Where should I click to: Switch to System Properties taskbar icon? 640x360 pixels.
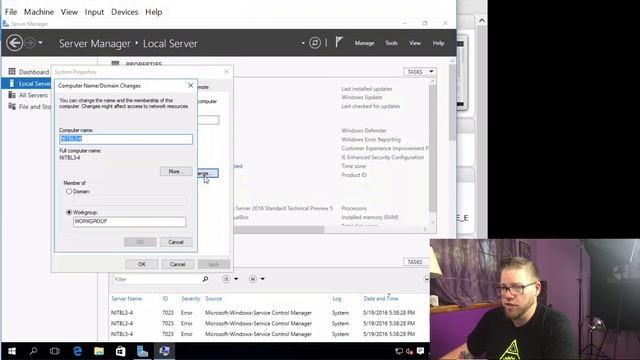click(164, 351)
